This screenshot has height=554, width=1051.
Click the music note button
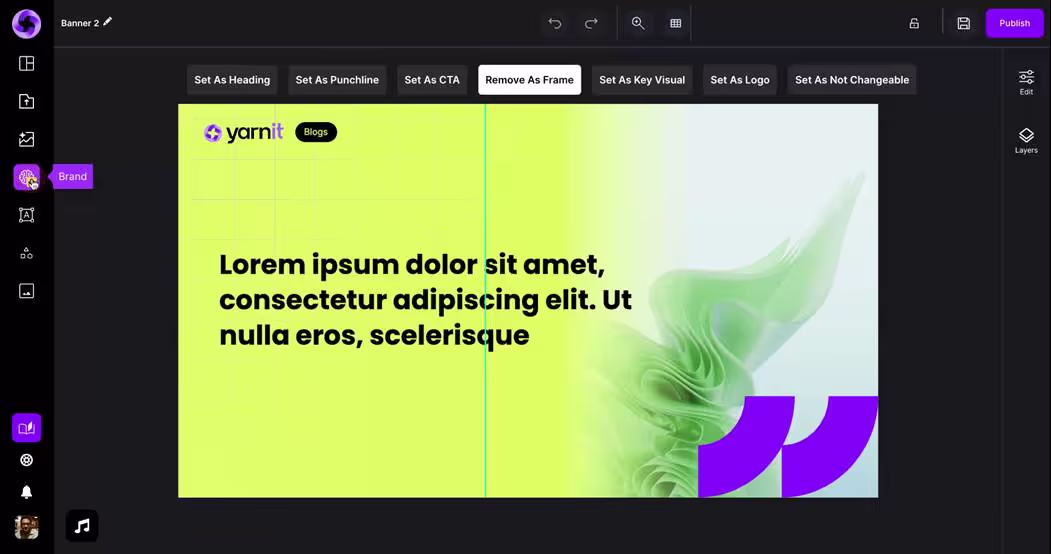(x=82, y=526)
